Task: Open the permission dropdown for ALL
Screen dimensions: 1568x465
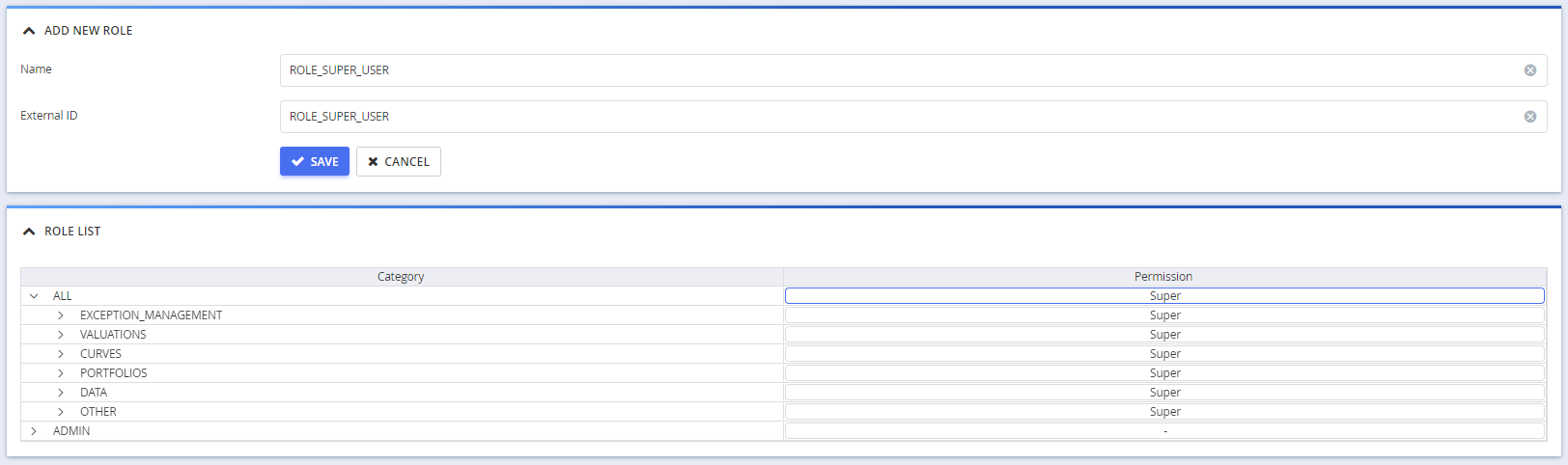Action: pos(1164,296)
